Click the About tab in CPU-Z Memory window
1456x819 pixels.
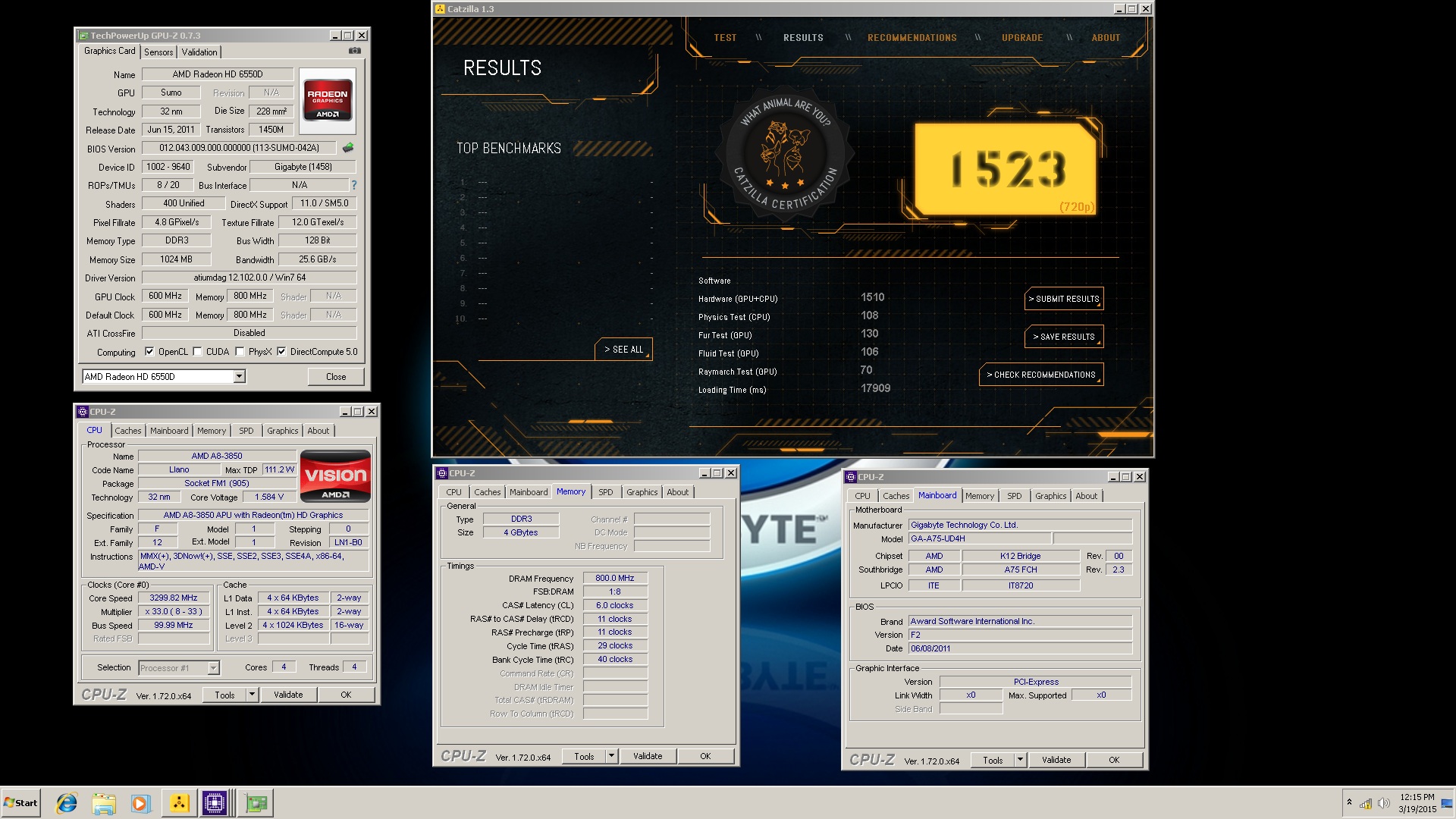[677, 492]
